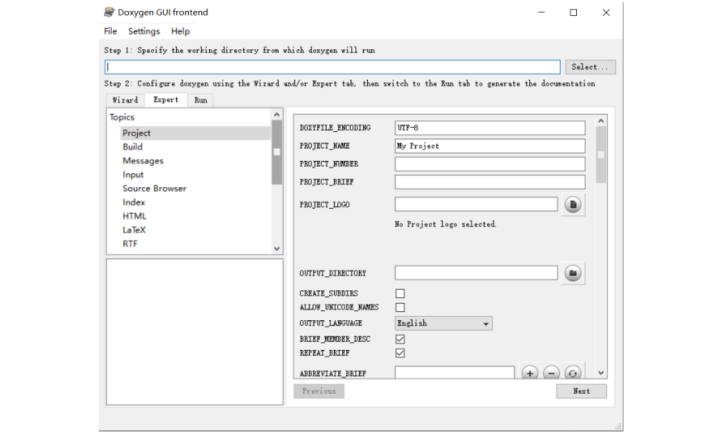Click settings panel scrollbar down arrow

click(601, 373)
